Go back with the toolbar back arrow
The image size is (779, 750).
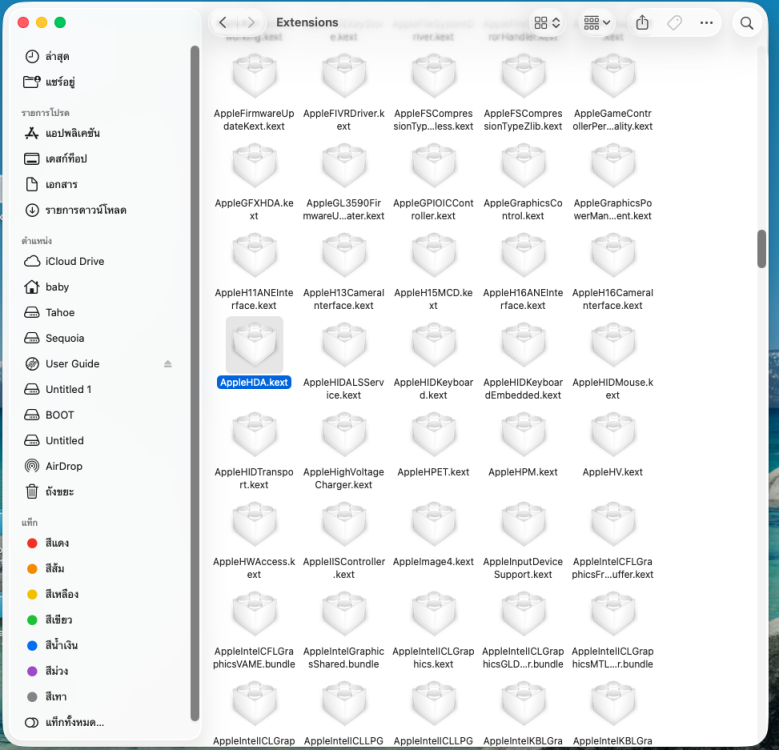(x=223, y=22)
